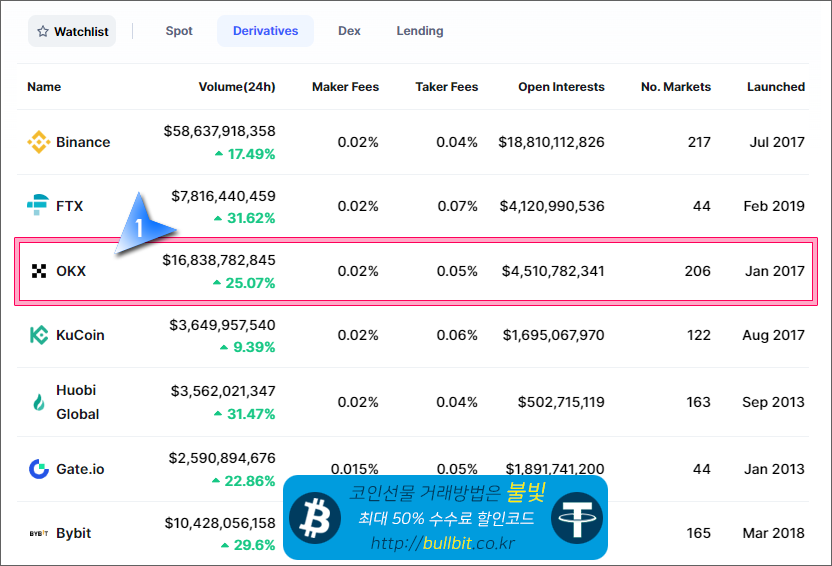This screenshot has height=566, width=832.
Task: Select Bybit 29.6% volume change
Action: click(x=248, y=545)
